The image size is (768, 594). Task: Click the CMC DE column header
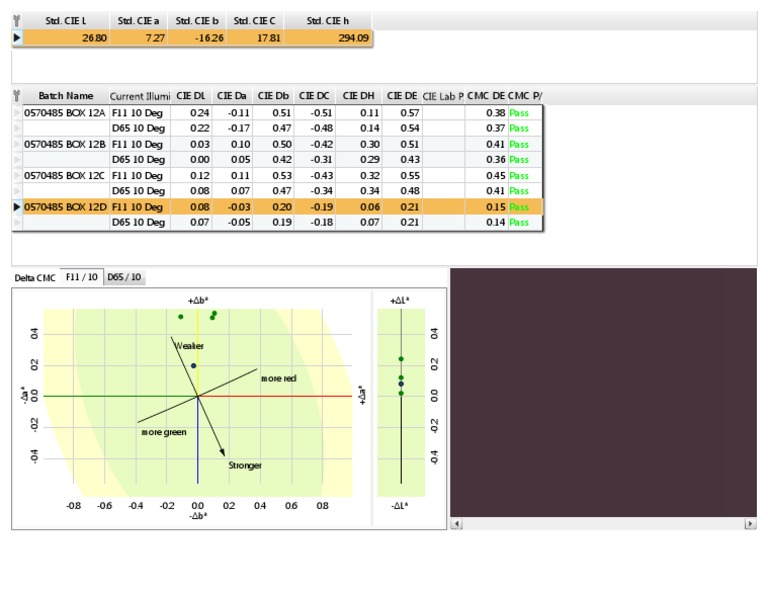(x=485, y=96)
